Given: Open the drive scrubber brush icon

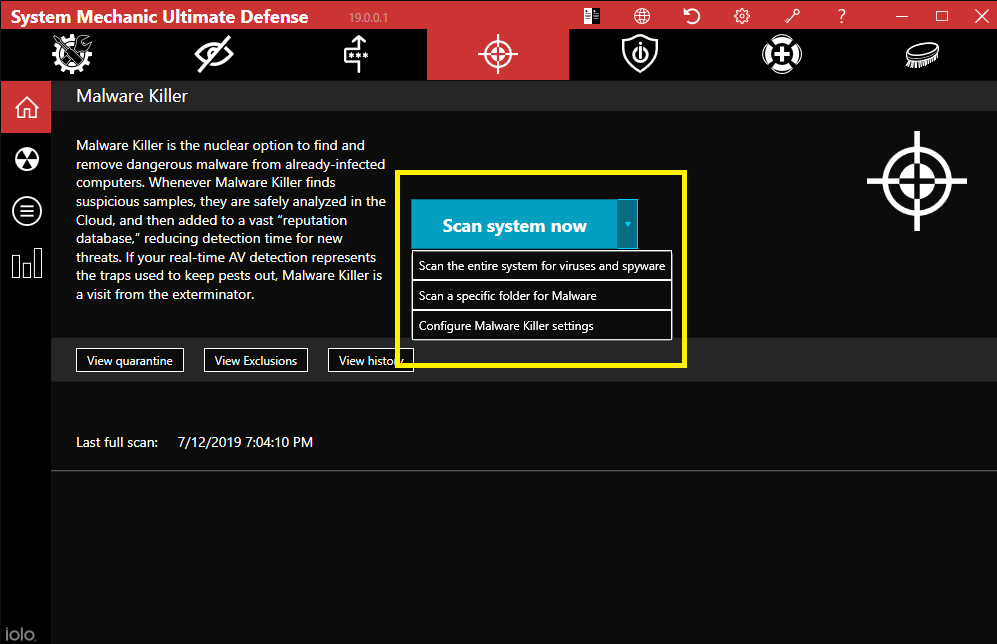Looking at the screenshot, I should [922, 55].
